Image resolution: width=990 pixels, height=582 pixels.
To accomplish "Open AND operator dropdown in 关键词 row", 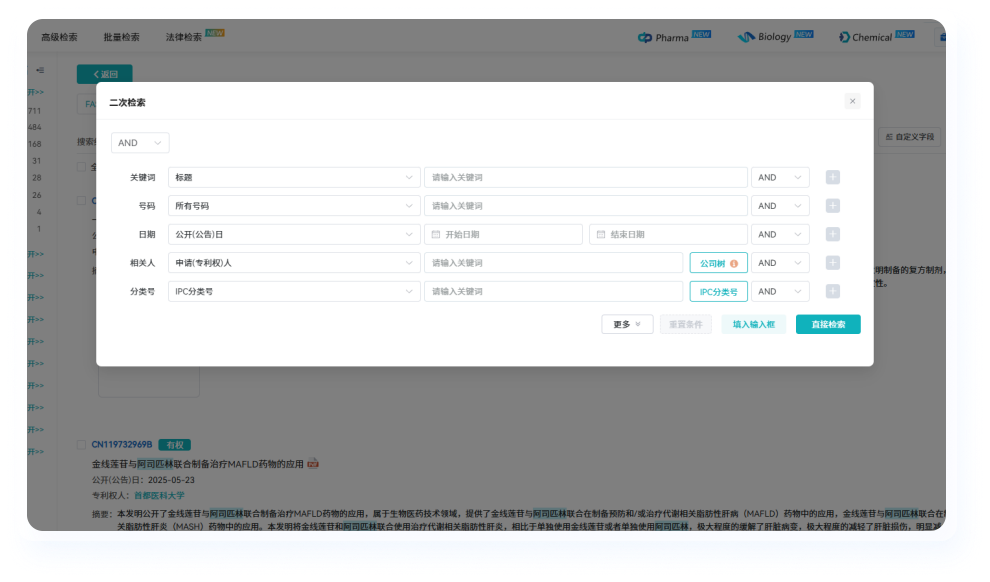I will (780, 177).
